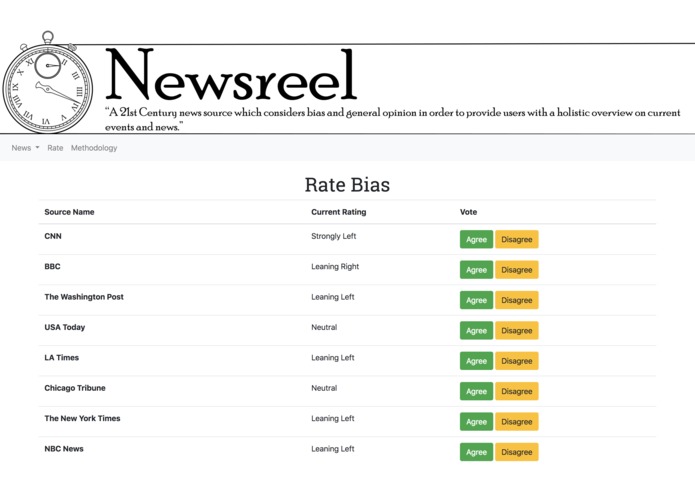Image resolution: width=695 pixels, height=494 pixels.
Task: Select Chicago Tribune's Neutral rating text
Action: coord(324,388)
